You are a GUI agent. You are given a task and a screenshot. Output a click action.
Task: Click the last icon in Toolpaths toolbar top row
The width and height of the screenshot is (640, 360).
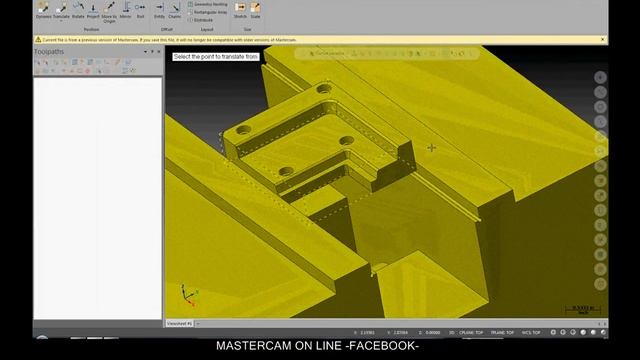128,62
